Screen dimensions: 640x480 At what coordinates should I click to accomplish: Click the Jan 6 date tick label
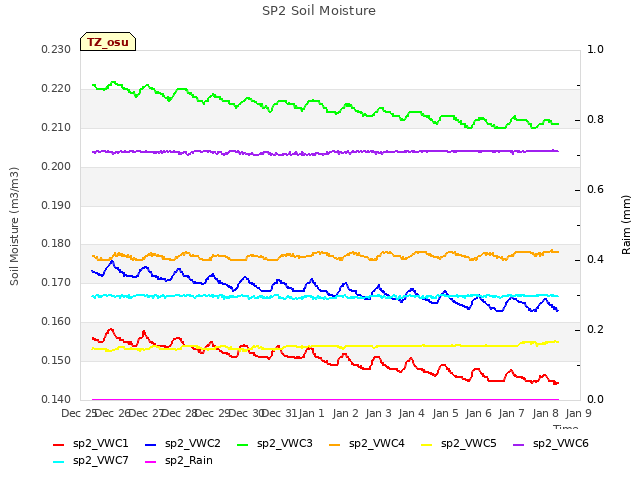pos(478,413)
